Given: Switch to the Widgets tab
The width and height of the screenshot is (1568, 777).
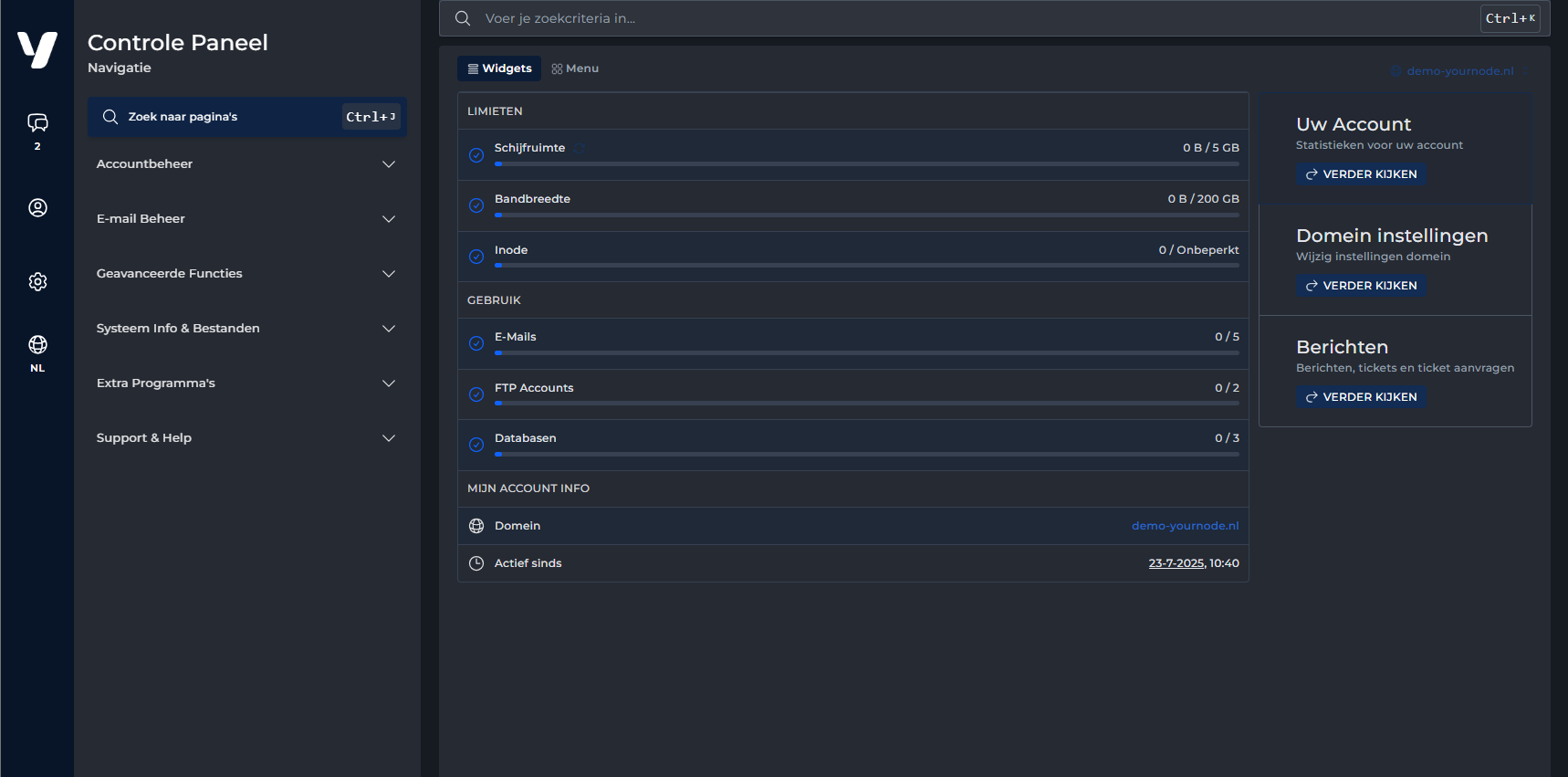Looking at the screenshot, I should tap(499, 68).
